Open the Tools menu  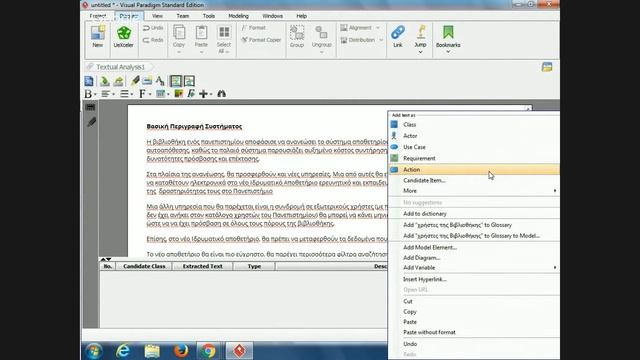tap(209, 16)
